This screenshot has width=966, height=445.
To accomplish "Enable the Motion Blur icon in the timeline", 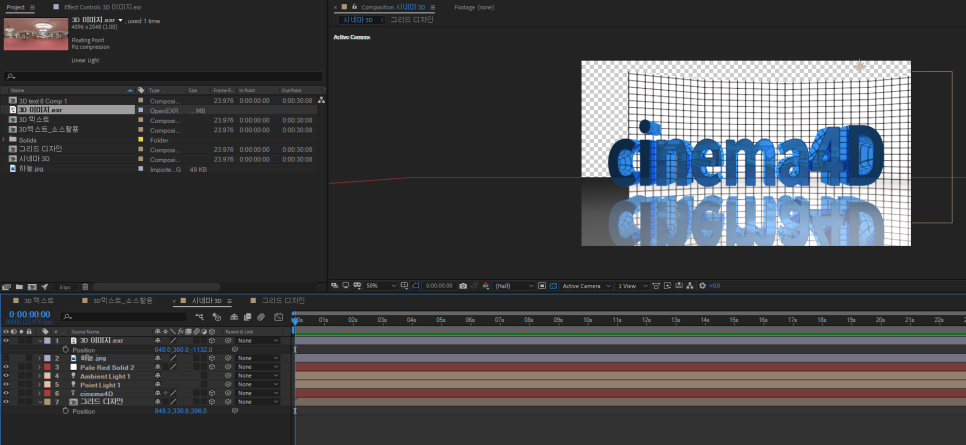I will [261, 317].
